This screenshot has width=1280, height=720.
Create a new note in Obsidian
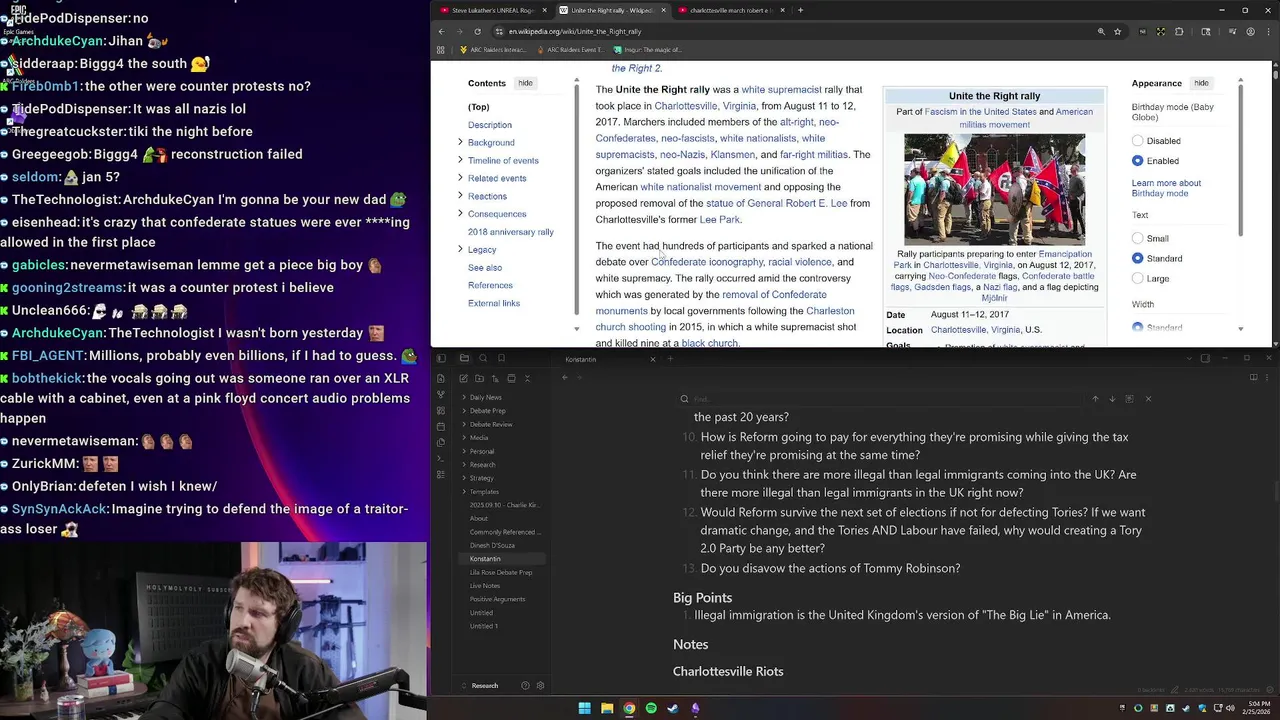tap(463, 378)
